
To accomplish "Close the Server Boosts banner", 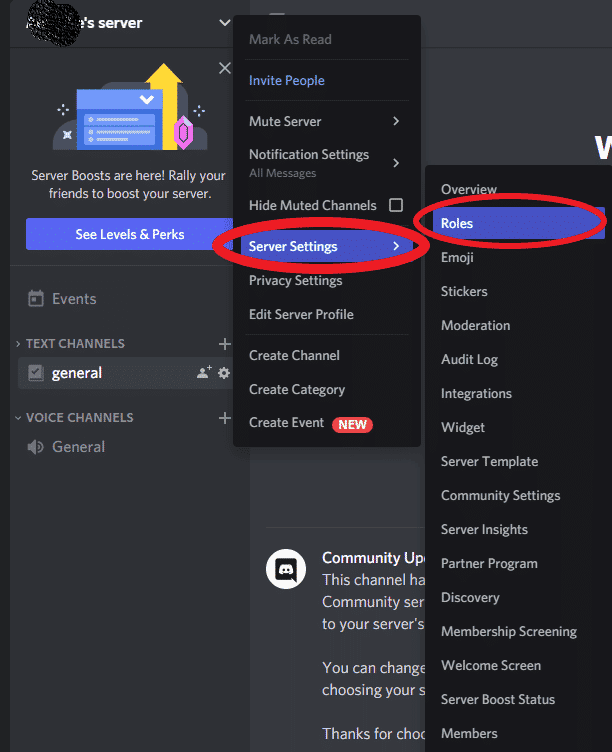I will (224, 68).
